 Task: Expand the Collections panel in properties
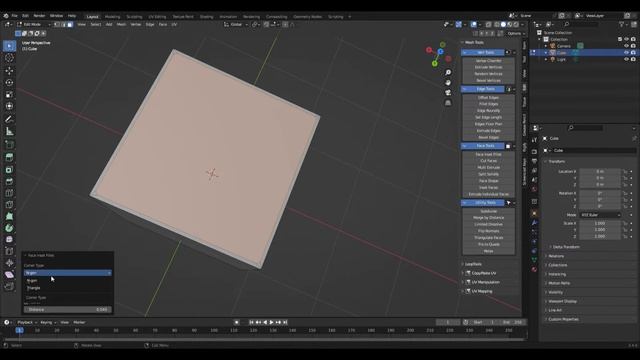pyautogui.click(x=558, y=265)
